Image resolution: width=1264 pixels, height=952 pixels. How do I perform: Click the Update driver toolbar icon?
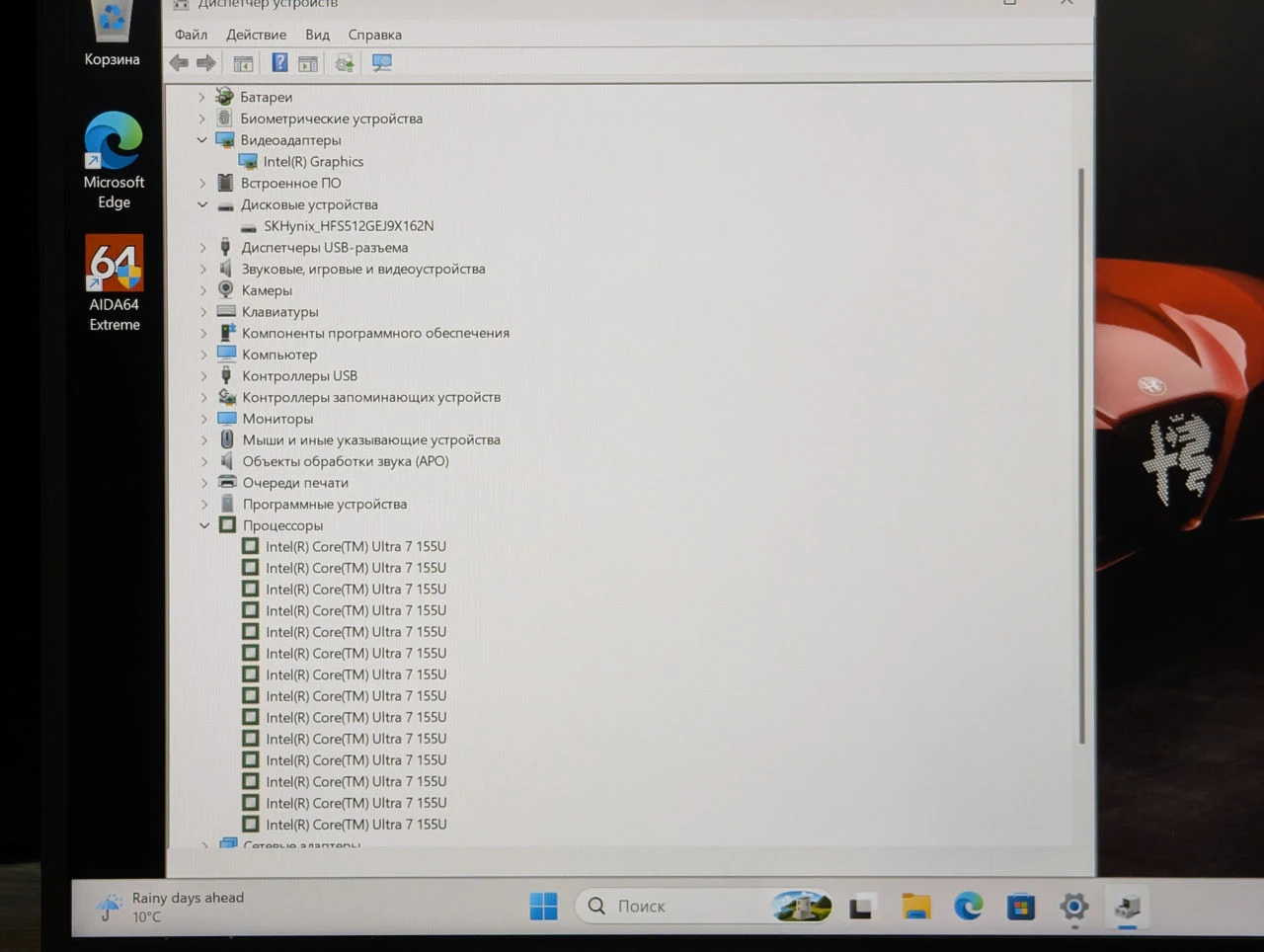(x=345, y=63)
